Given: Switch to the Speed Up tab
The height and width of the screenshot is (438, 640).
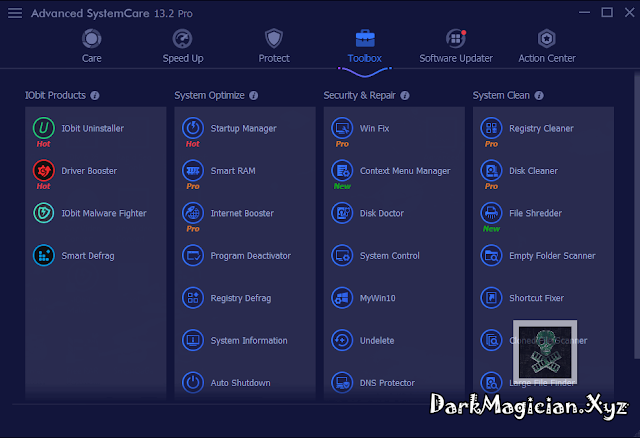Looking at the screenshot, I should [x=183, y=46].
